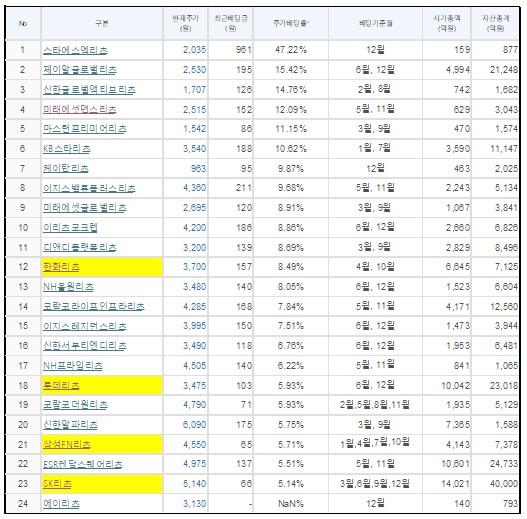
Task: Click the total assets 21,248 cell
Action: (x=495, y=70)
